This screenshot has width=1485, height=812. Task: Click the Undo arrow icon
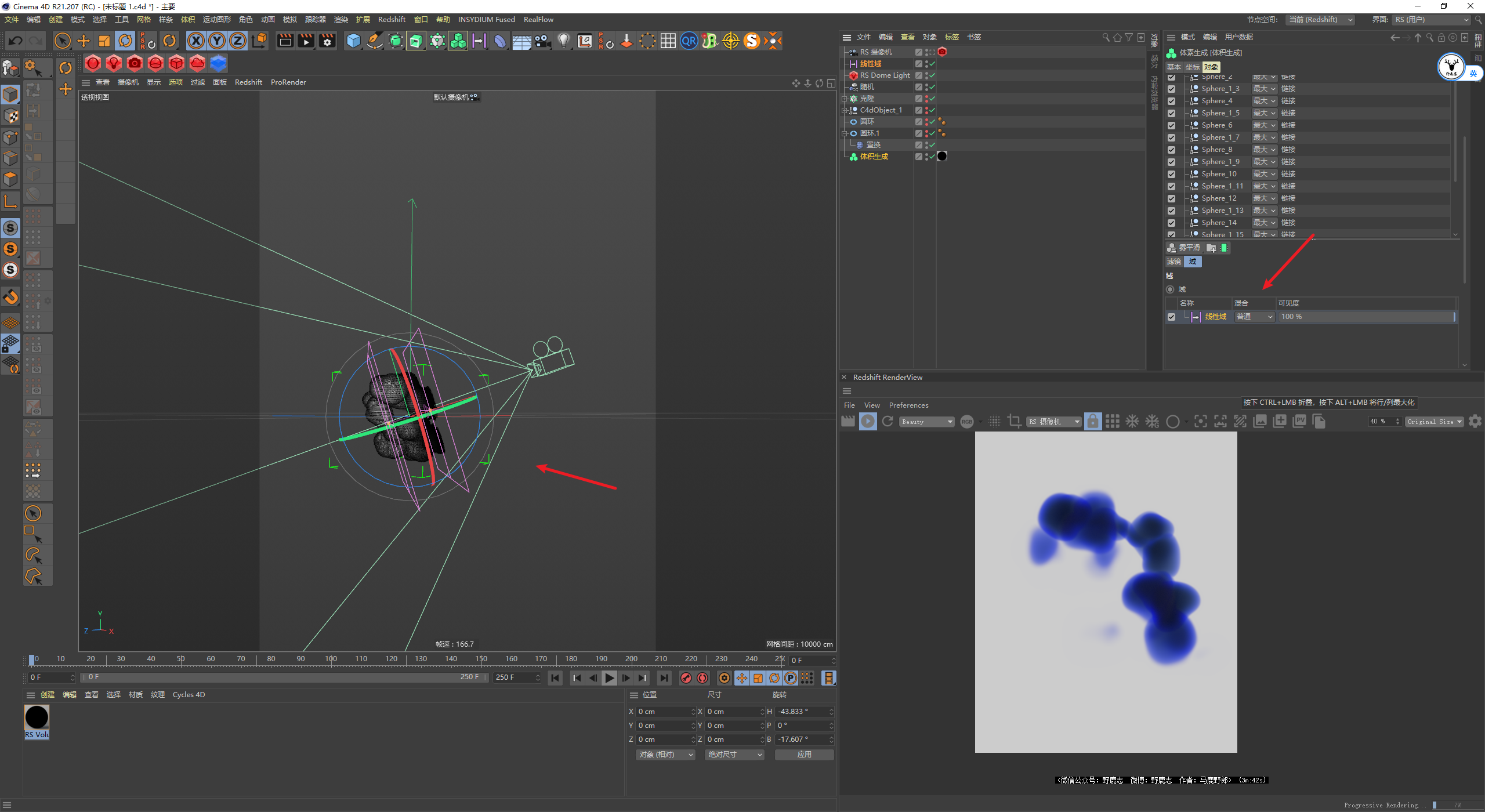pyautogui.click(x=16, y=41)
